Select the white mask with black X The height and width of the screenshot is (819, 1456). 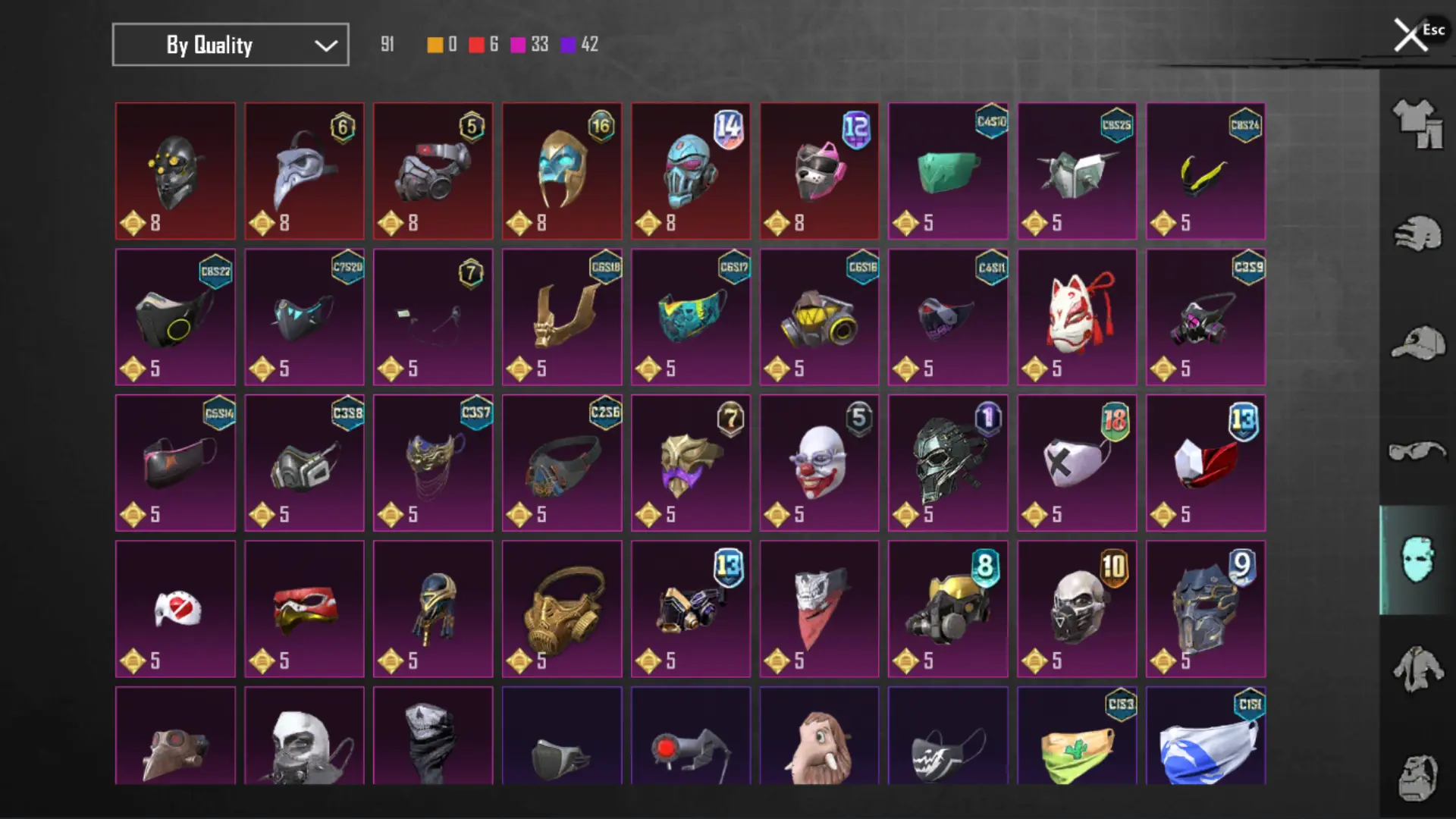tap(1077, 463)
